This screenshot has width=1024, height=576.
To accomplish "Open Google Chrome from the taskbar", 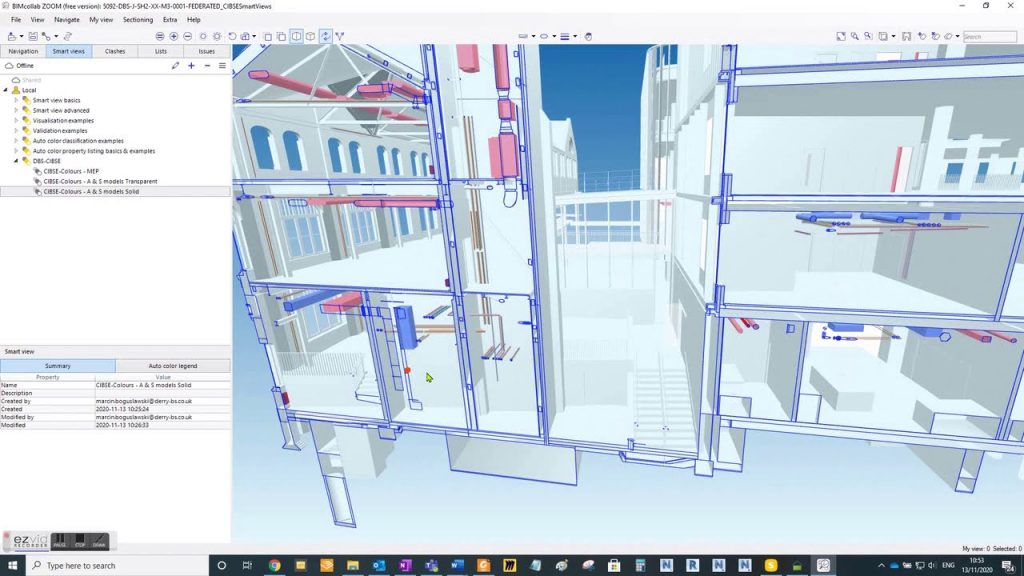I will click(274, 565).
